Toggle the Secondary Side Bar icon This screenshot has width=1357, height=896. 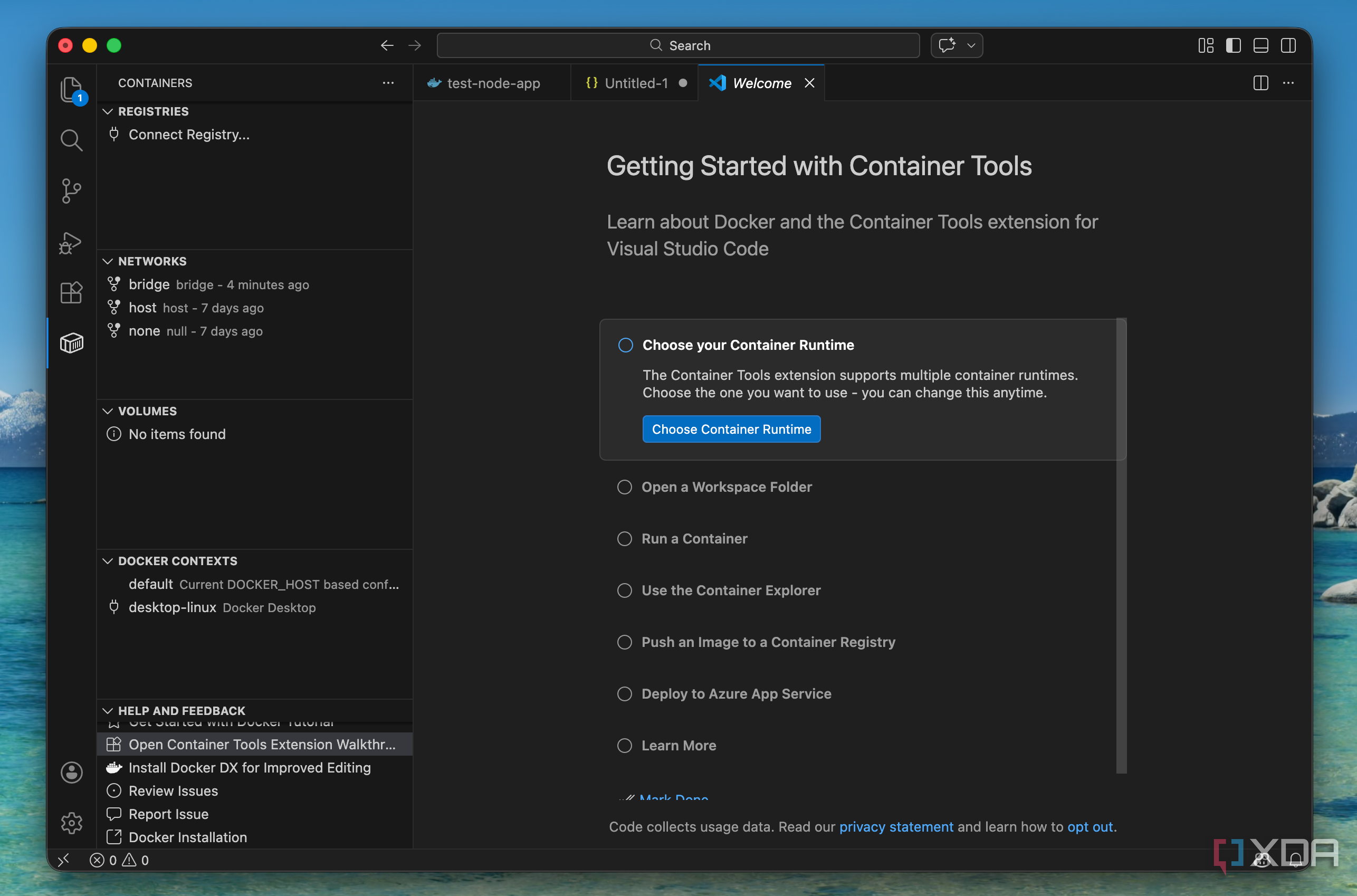pos(1288,46)
